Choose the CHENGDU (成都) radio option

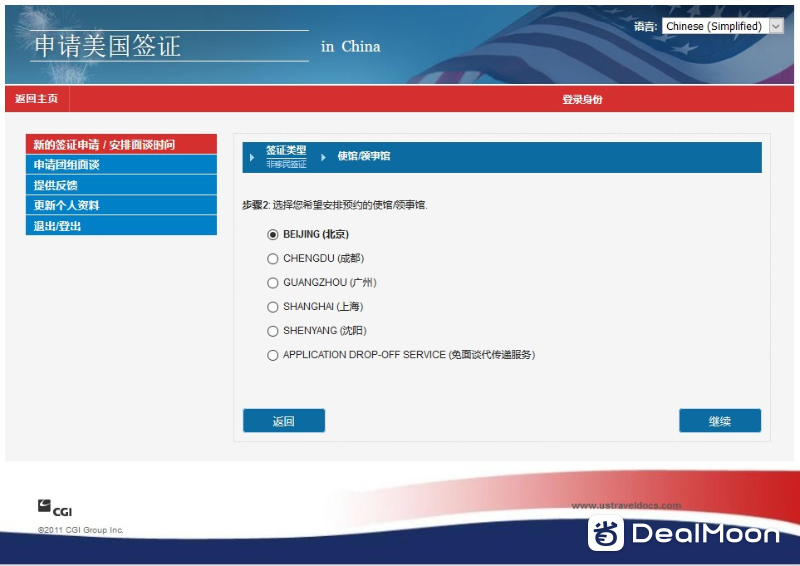[272, 259]
